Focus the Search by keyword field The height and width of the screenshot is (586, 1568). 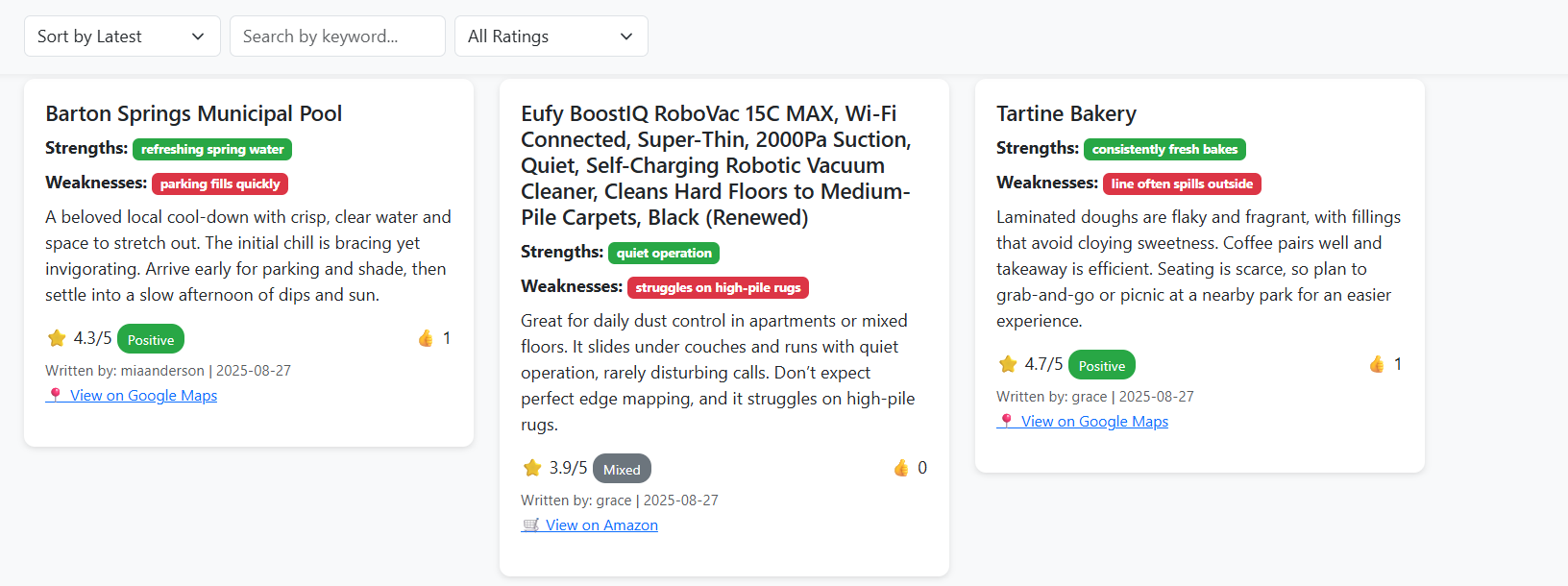tap(337, 37)
